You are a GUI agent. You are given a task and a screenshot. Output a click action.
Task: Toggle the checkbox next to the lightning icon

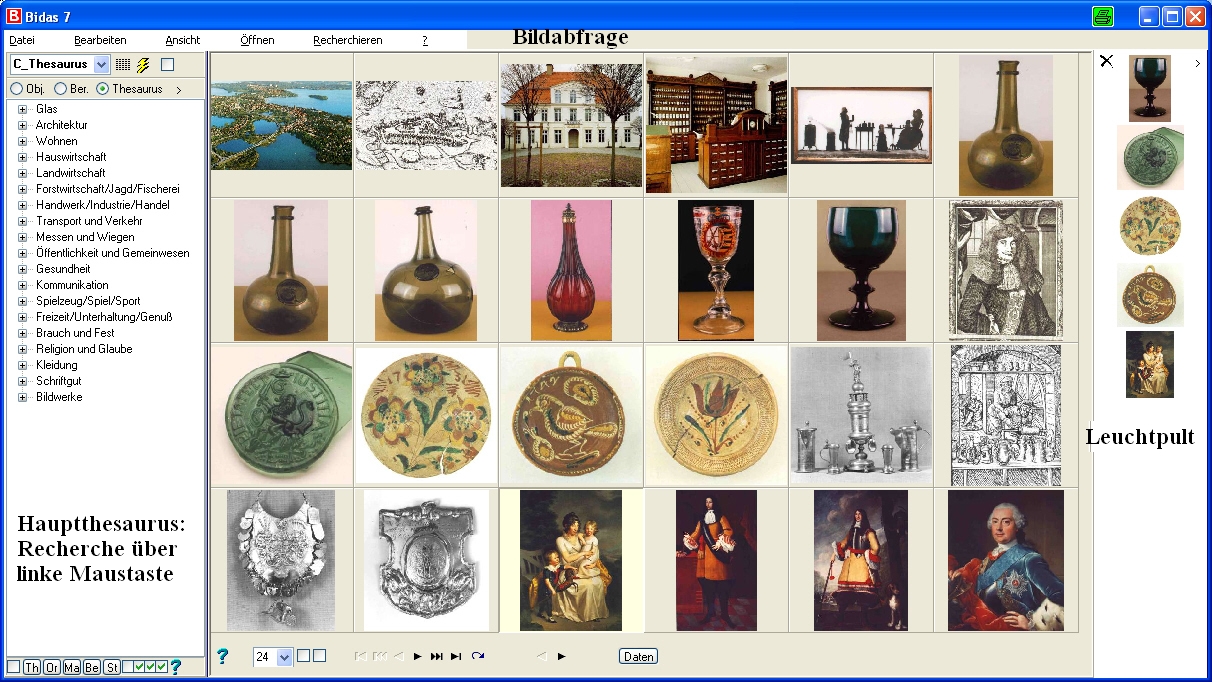click(x=168, y=65)
